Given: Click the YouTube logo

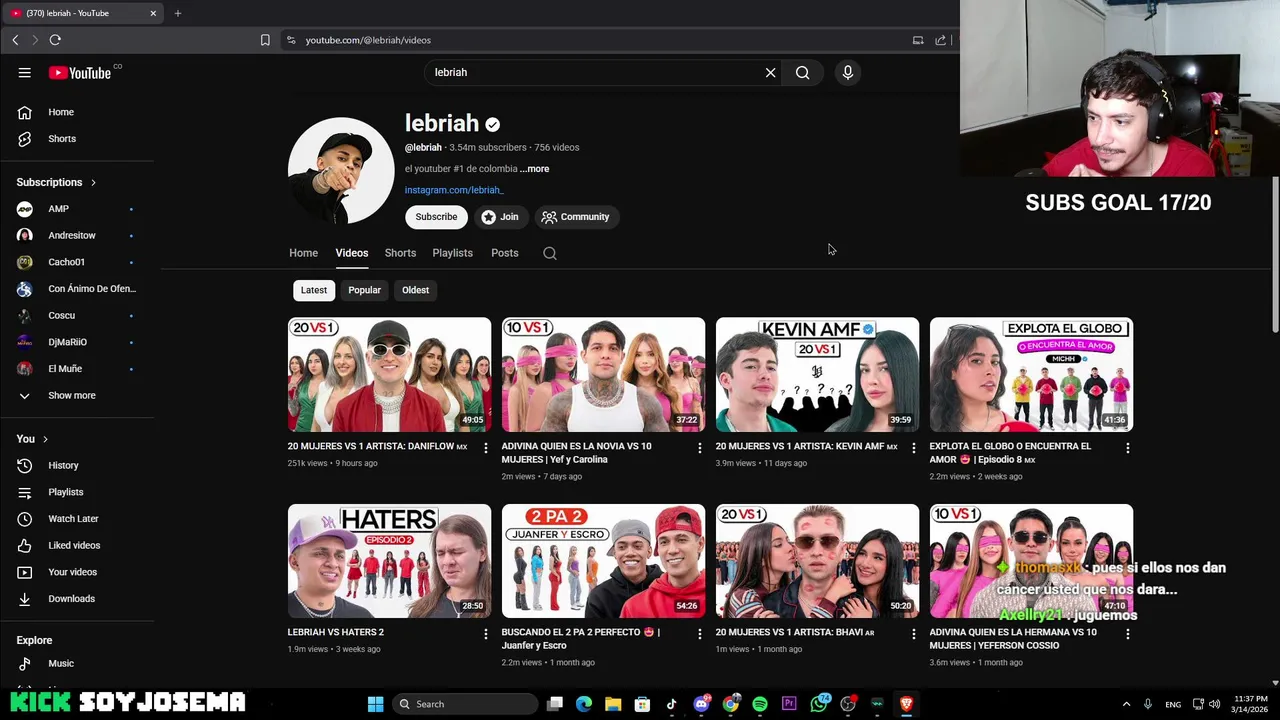Looking at the screenshot, I should 80,72.
